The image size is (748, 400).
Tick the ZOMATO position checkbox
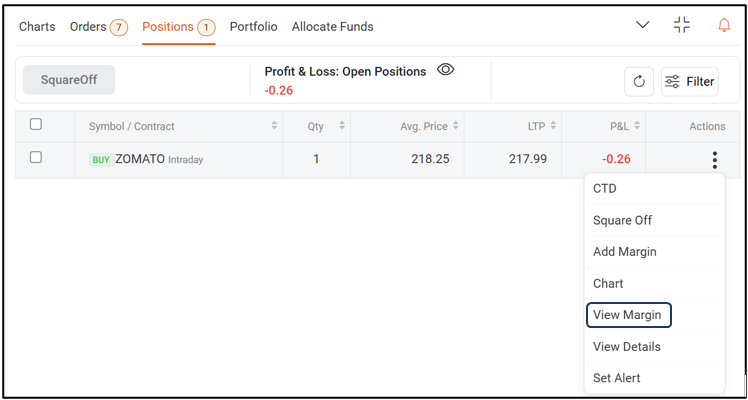coord(36,158)
